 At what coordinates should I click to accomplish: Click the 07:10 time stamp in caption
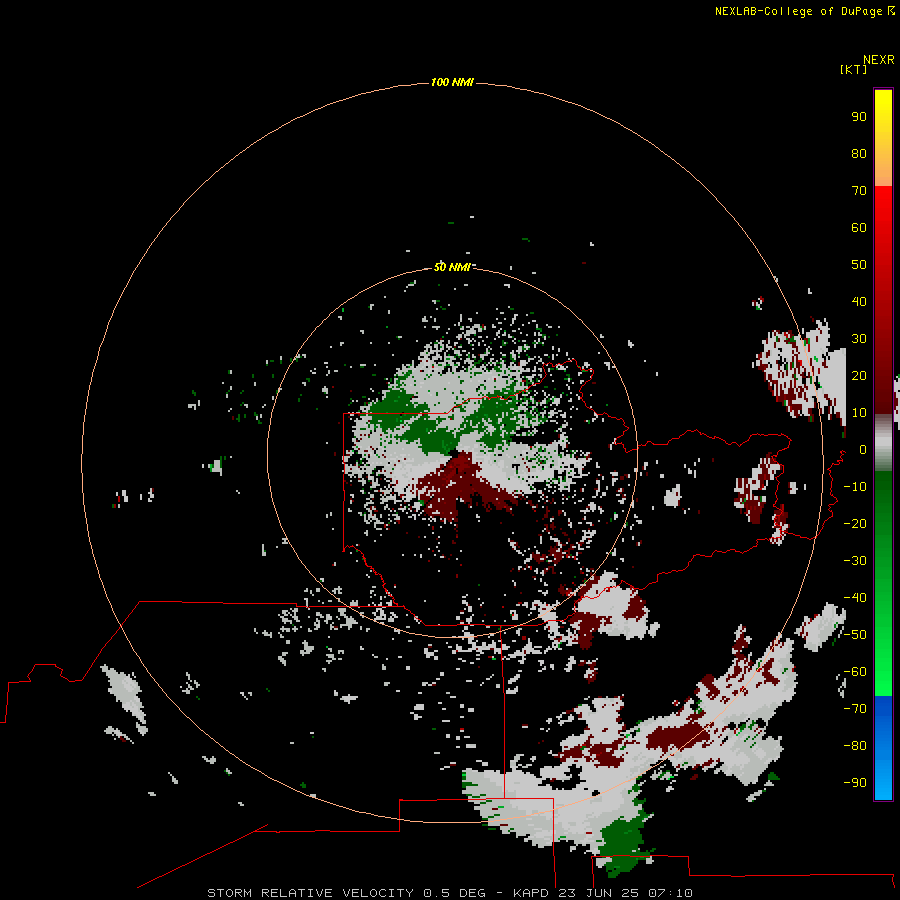(x=670, y=893)
